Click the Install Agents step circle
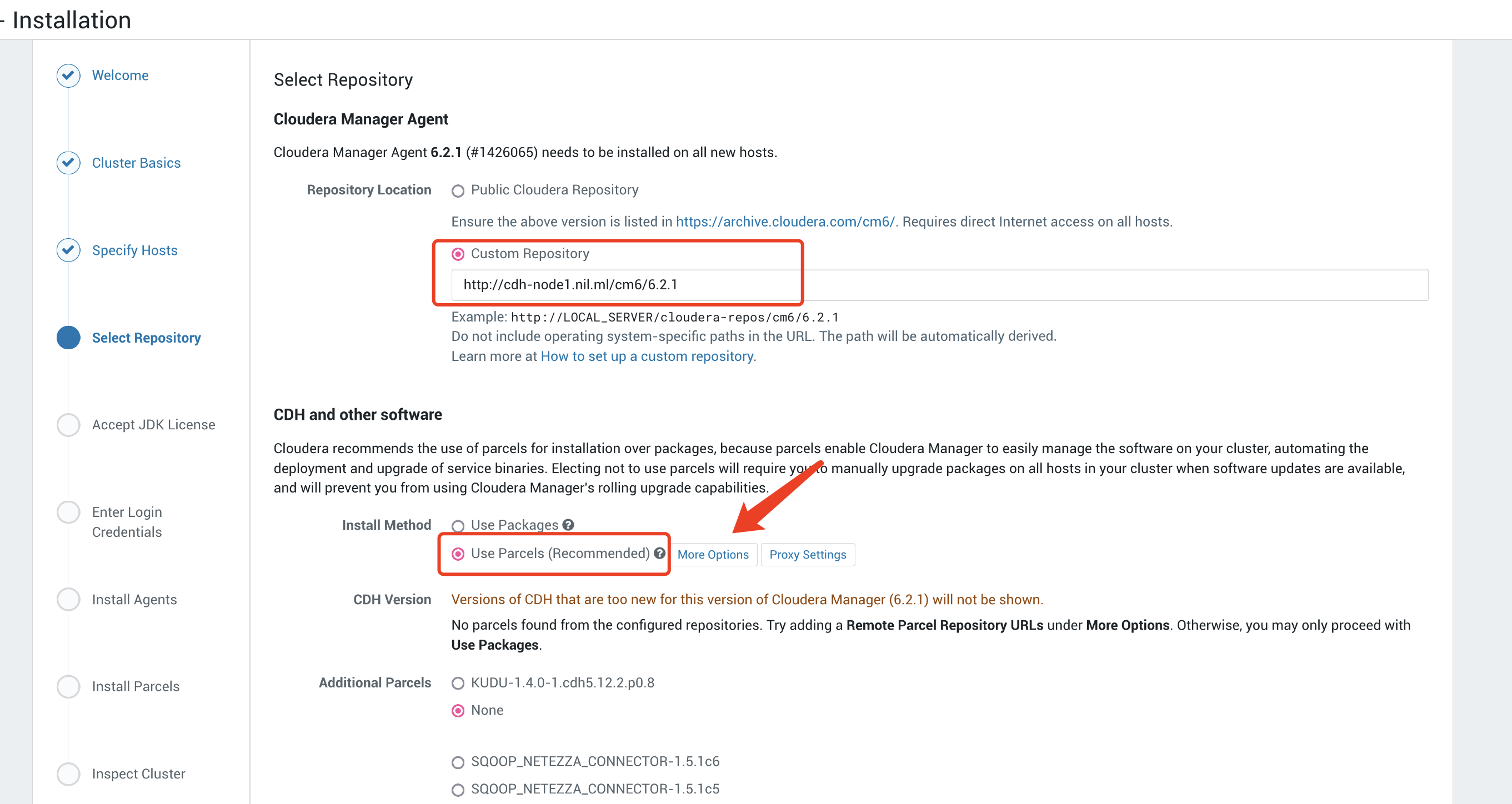The image size is (1512, 804). coord(69,599)
